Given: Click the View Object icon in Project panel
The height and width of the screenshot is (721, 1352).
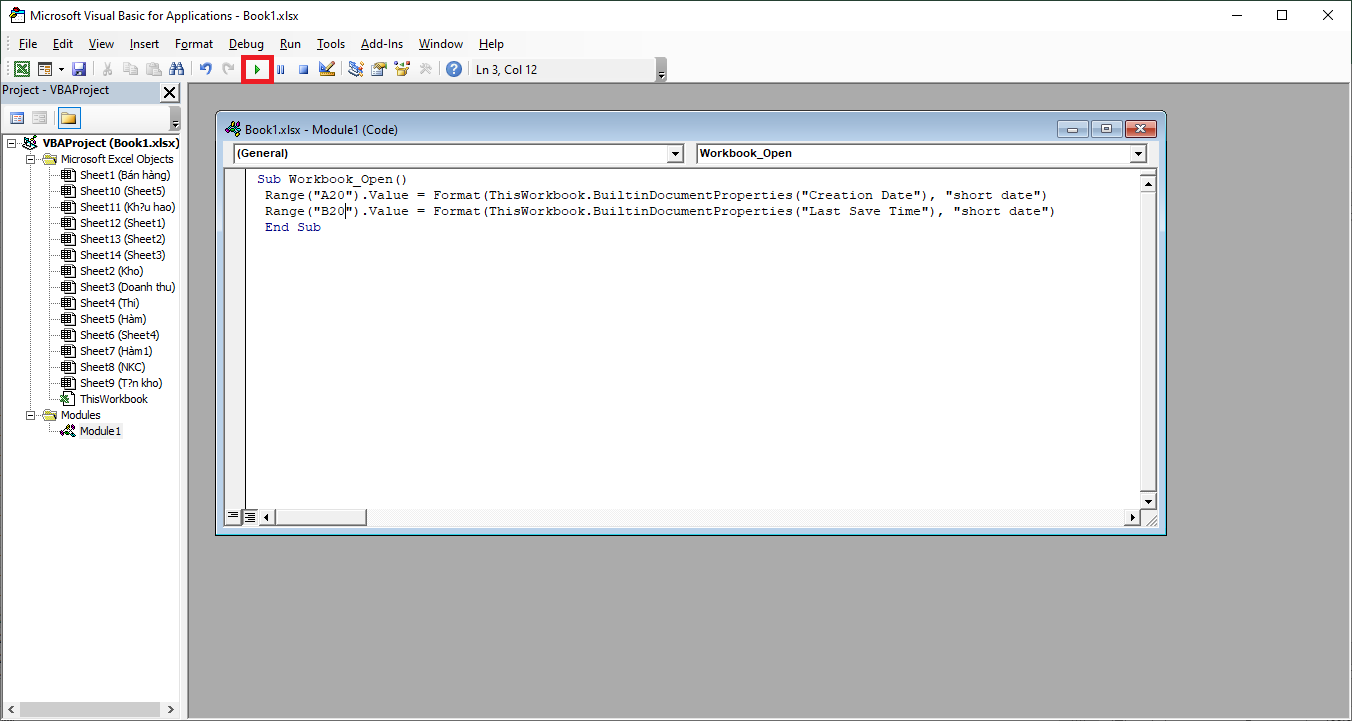Looking at the screenshot, I should coord(39,118).
